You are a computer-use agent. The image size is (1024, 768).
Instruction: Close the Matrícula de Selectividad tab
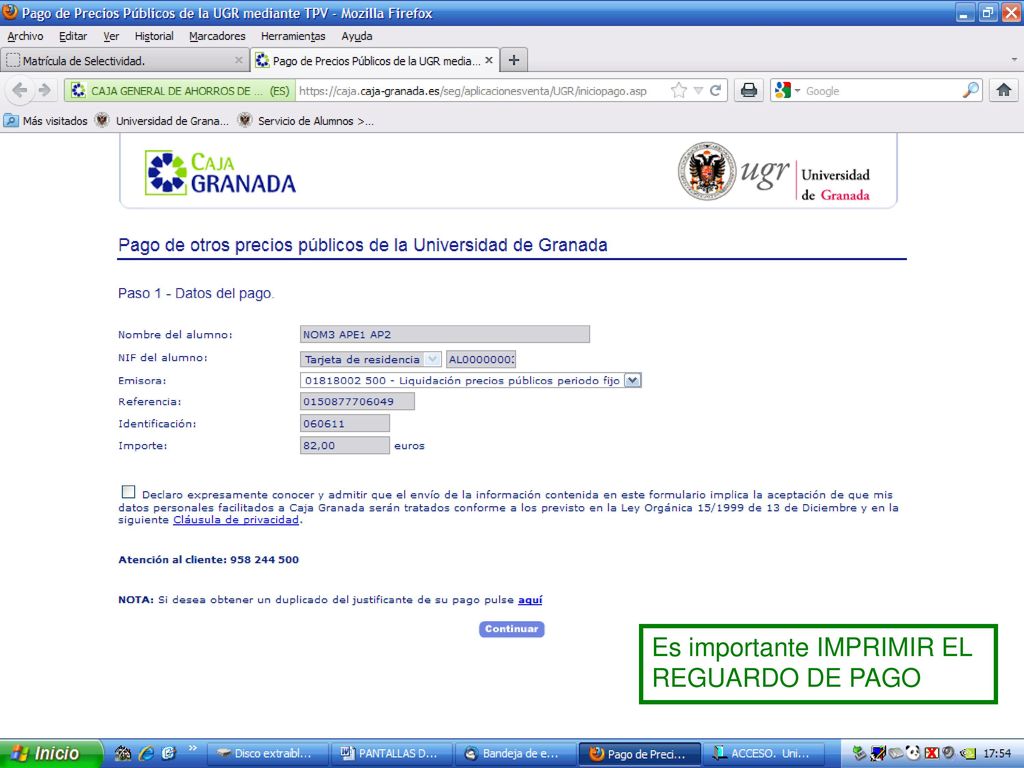click(x=238, y=60)
